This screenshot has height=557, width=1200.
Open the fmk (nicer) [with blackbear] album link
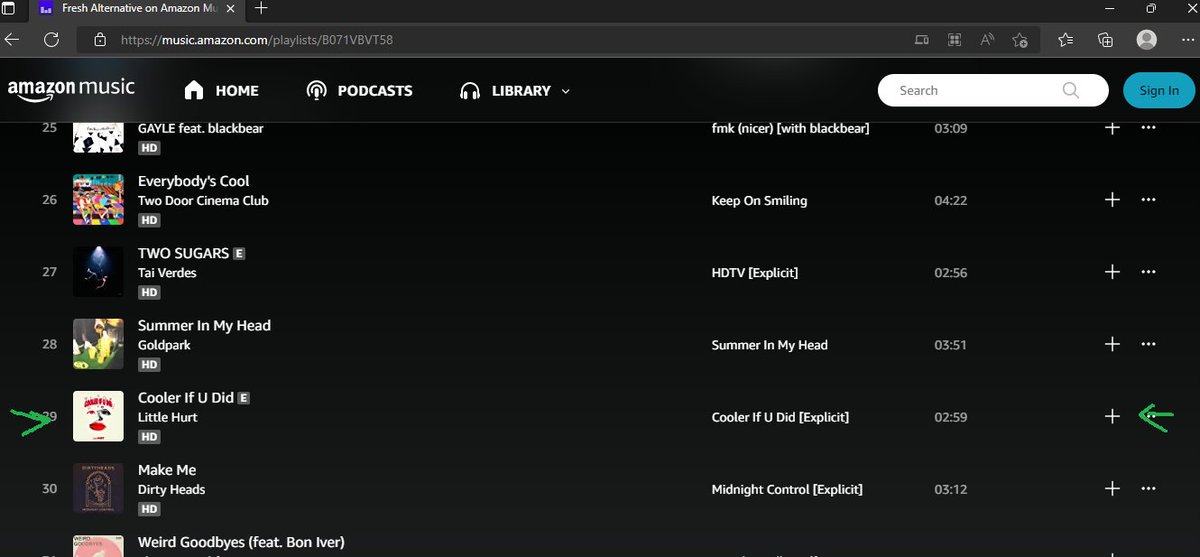click(790, 128)
